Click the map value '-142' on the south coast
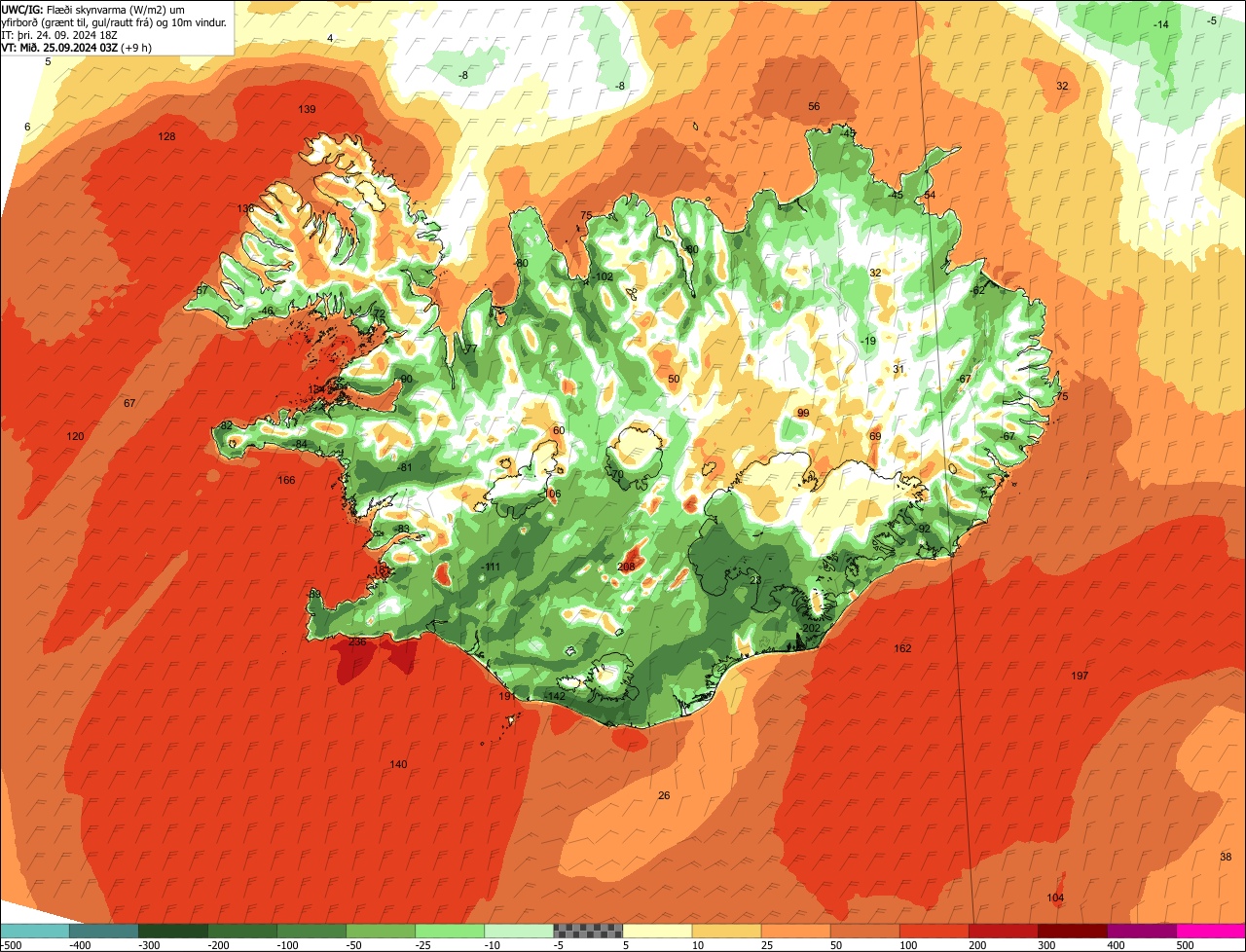The width and height of the screenshot is (1246, 952). [x=555, y=696]
